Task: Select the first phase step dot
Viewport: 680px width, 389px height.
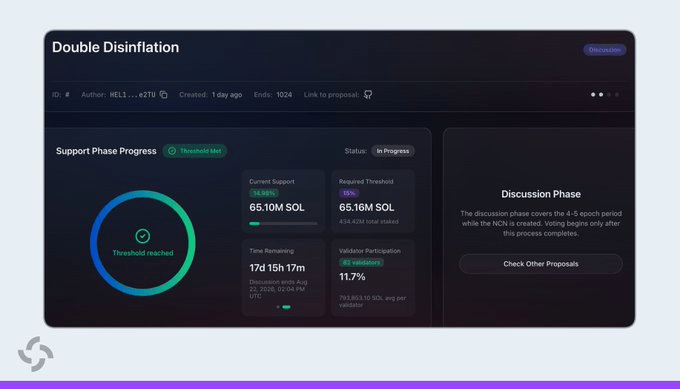Action: (x=593, y=95)
